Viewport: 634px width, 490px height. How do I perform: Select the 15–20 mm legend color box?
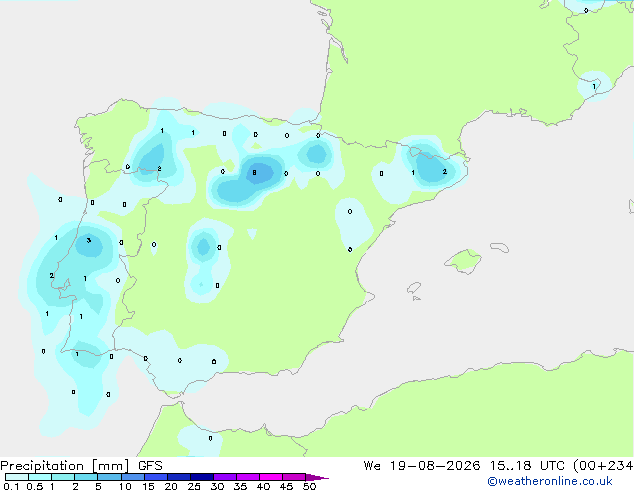point(156,477)
